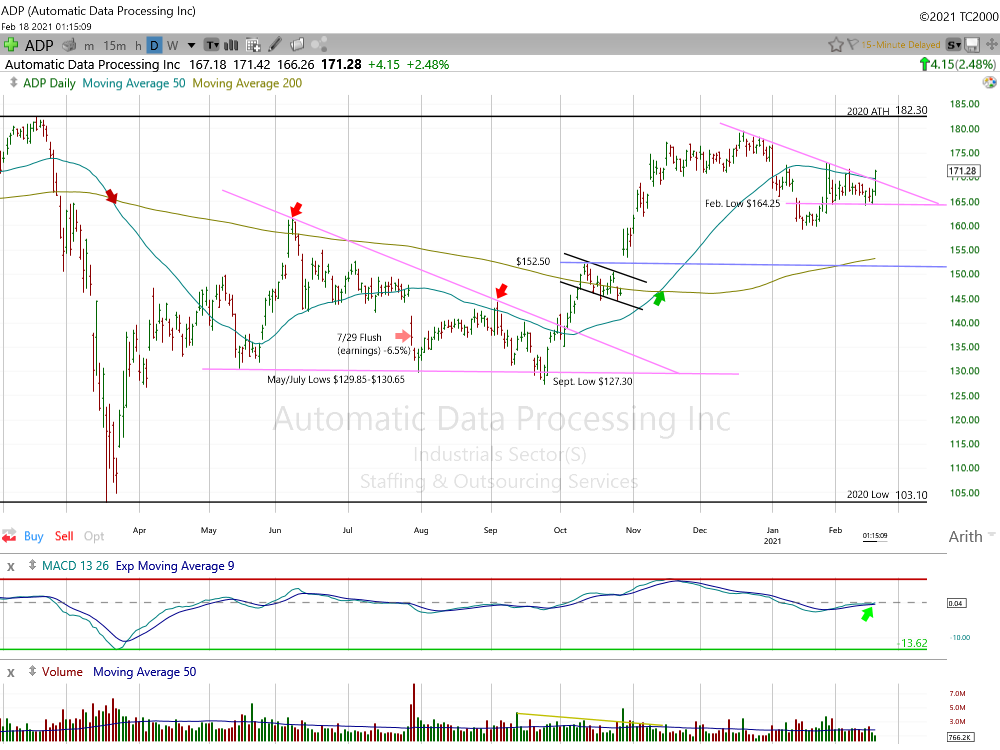The image size is (1000, 750).
Task: Click the Volume pane reorder arrows
Action: [32, 671]
